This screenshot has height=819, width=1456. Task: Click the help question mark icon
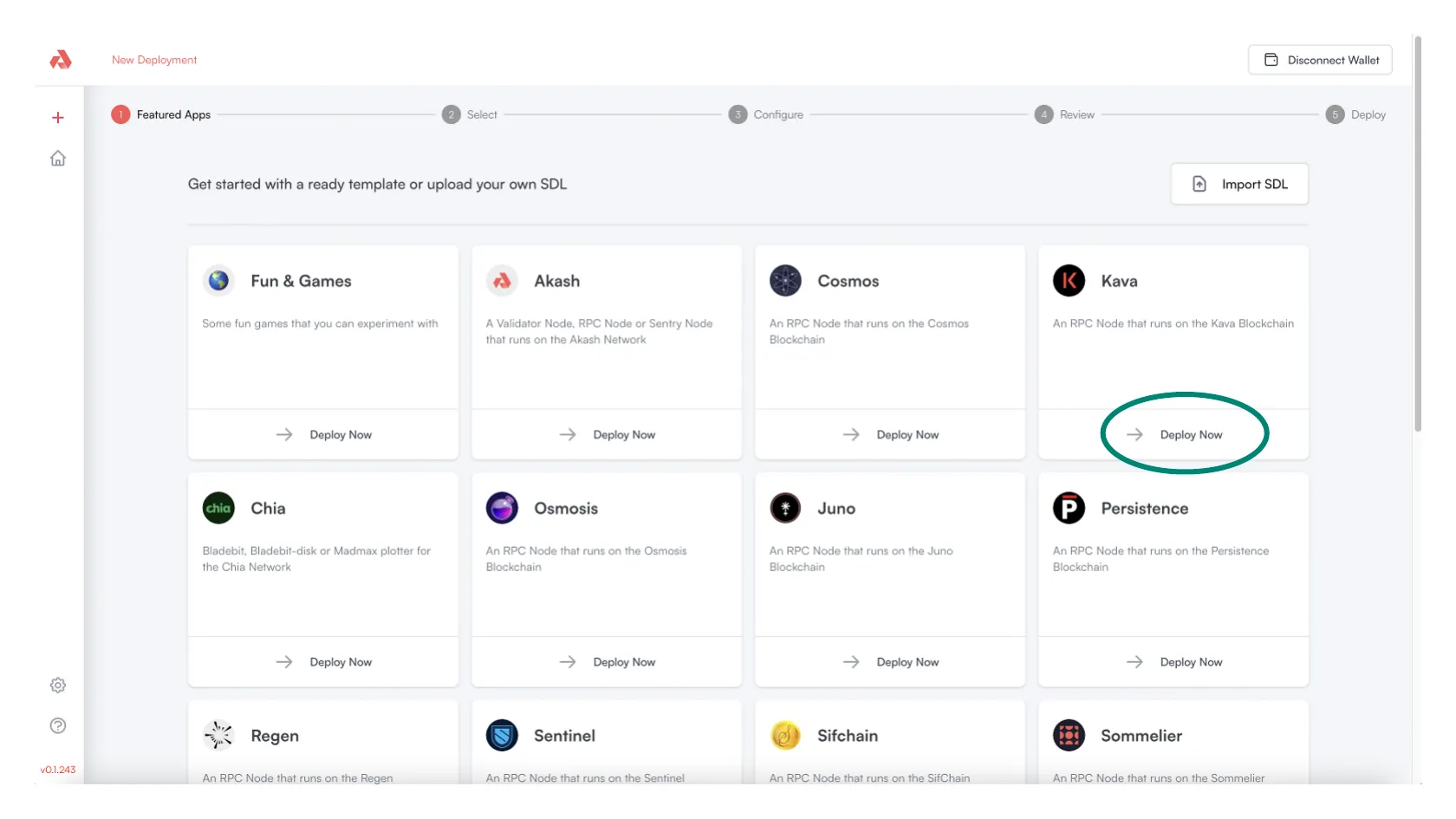(x=58, y=726)
